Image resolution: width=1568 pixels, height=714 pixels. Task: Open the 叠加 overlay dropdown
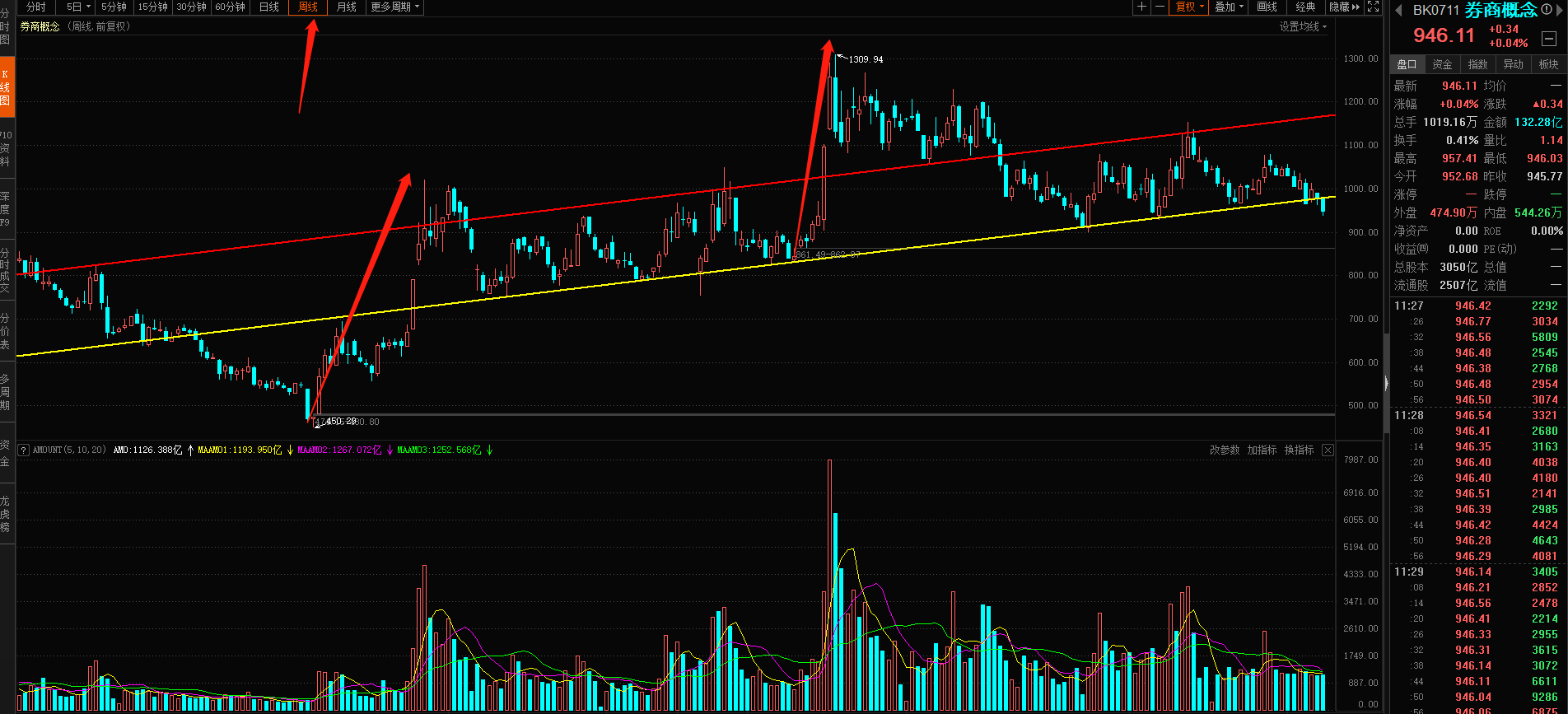pyautogui.click(x=1229, y=7)
